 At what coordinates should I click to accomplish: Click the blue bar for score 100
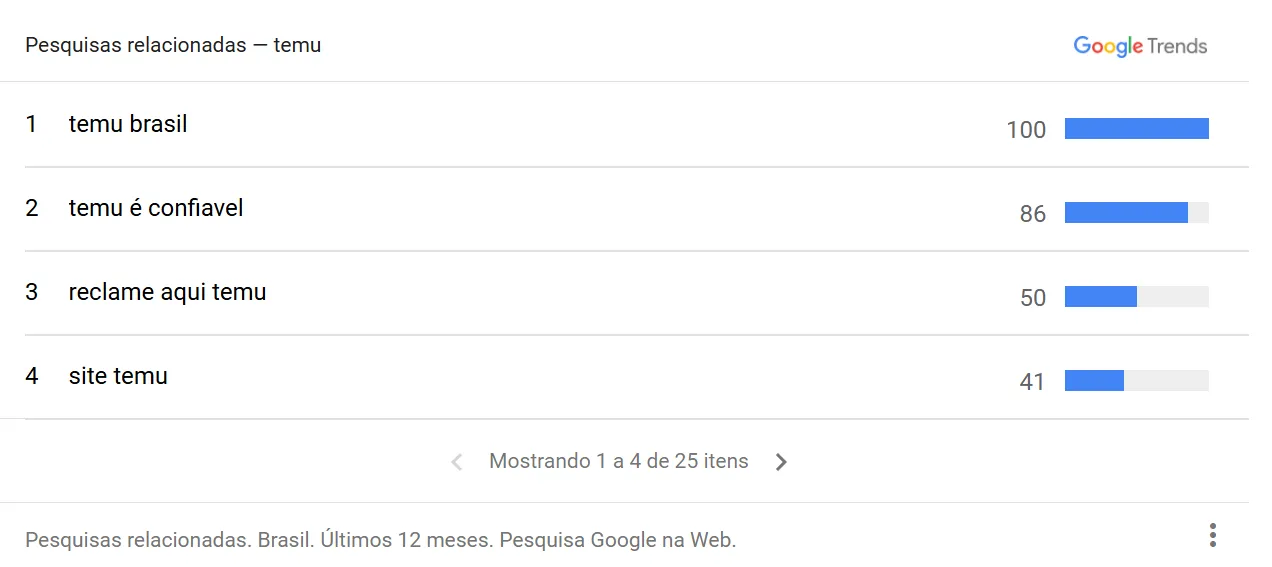point(1137,128)
